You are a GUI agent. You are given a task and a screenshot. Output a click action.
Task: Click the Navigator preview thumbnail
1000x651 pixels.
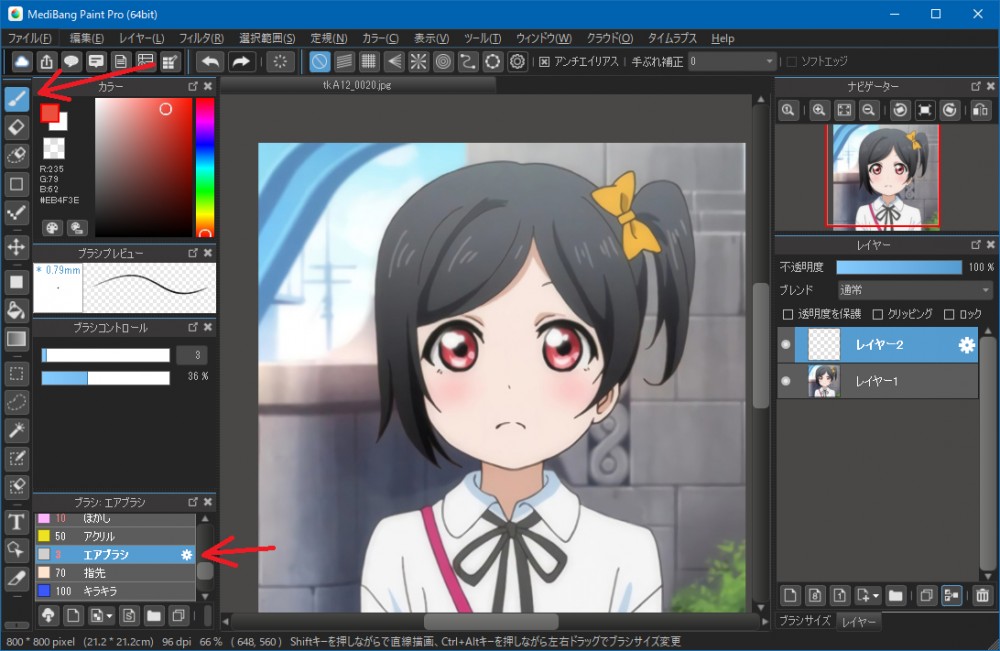point(885,177)
